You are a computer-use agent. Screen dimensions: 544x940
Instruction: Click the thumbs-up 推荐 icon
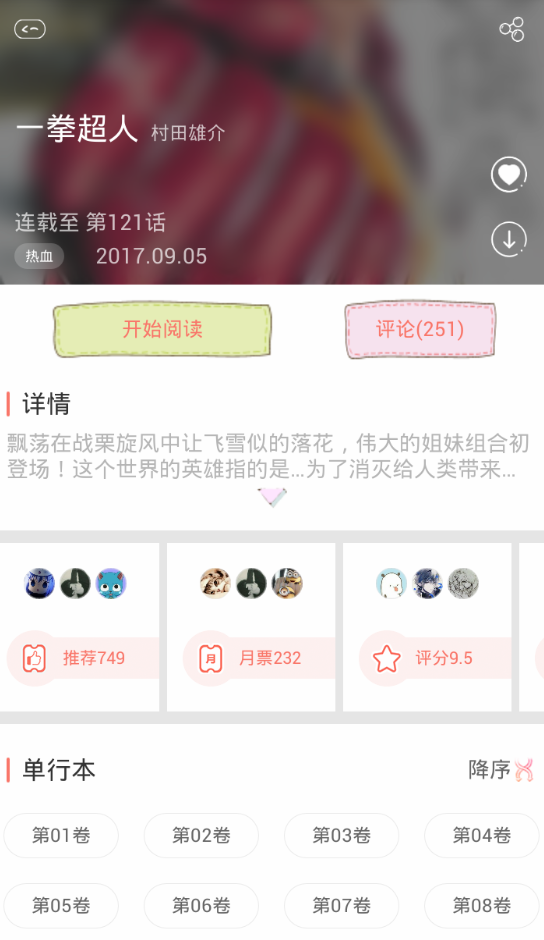tap(34, 658)
